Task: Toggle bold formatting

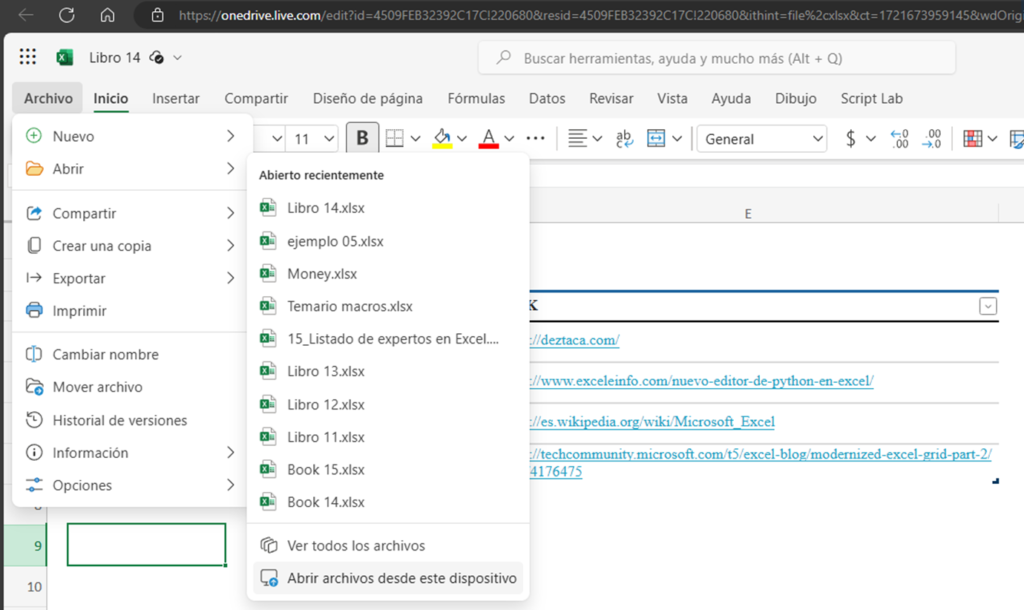Action: (362, 138)
